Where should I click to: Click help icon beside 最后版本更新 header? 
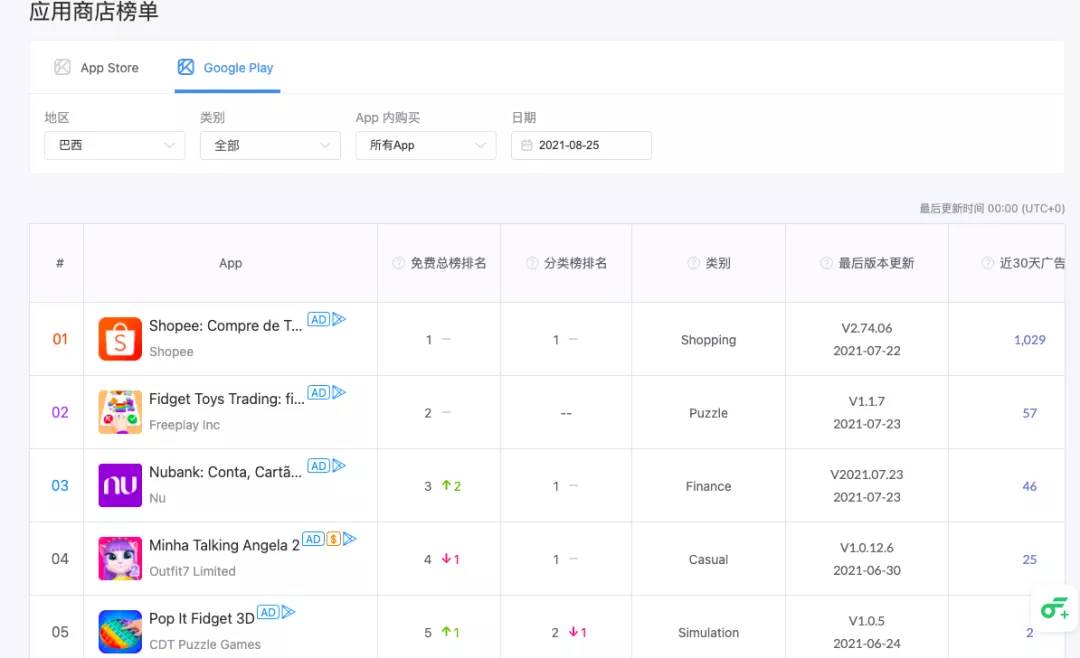(x=826, y=263)
